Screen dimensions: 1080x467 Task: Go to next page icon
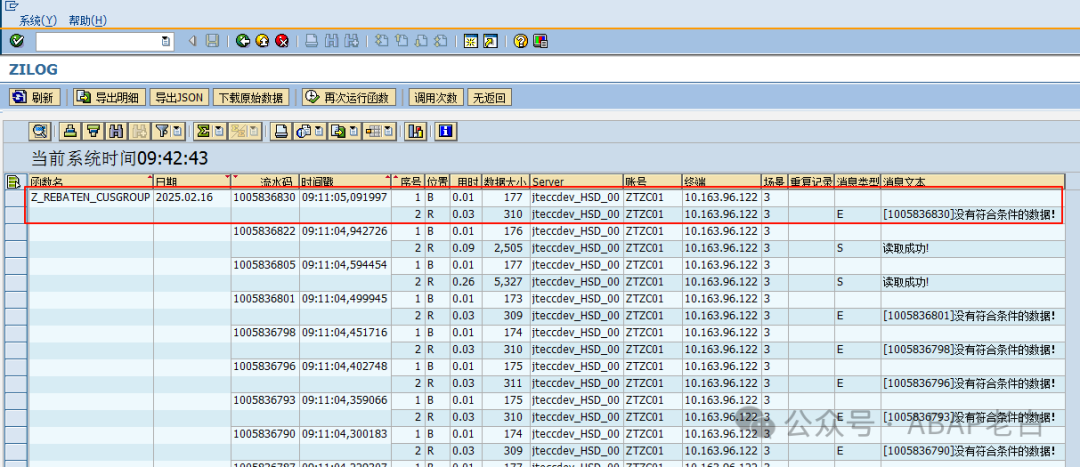click(422, 41)
